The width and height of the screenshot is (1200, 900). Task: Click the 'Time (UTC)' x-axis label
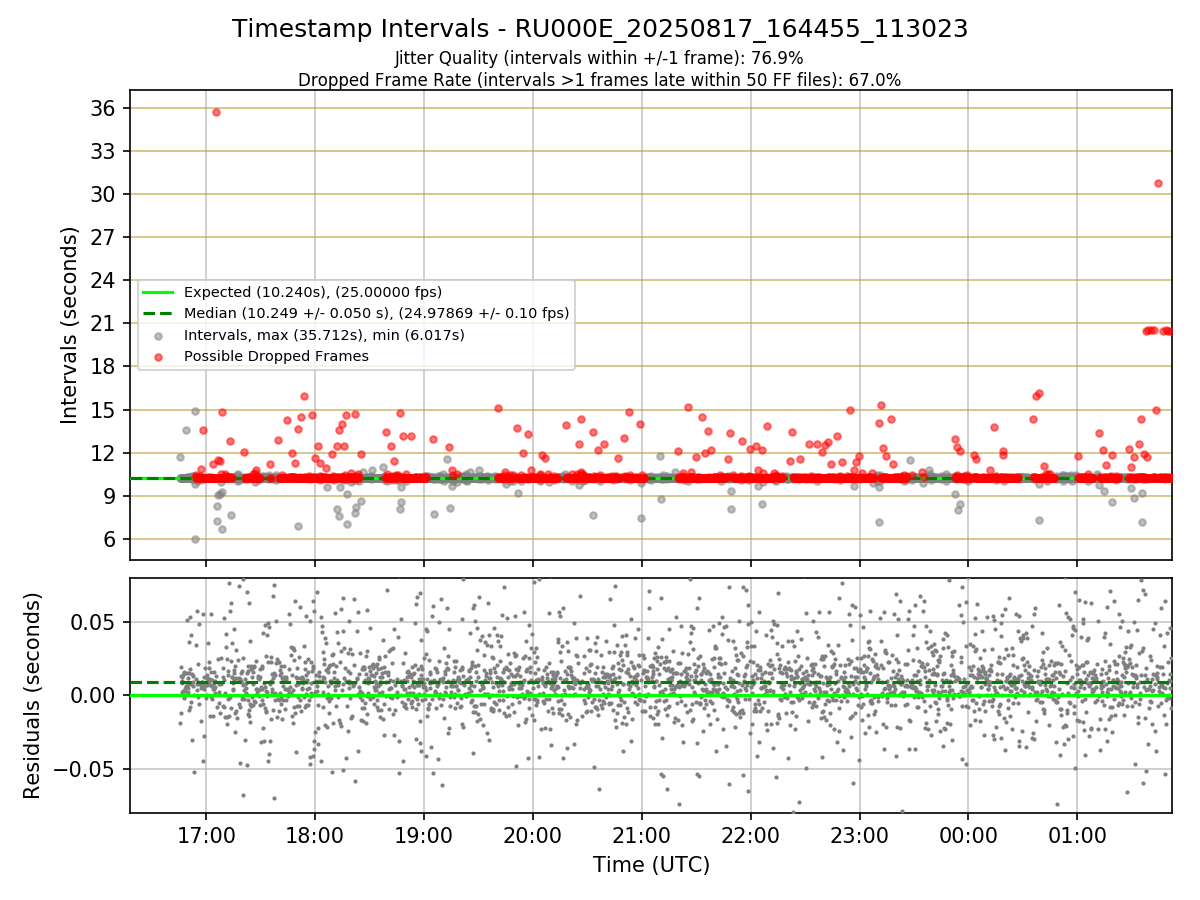(x=651, y=864)
